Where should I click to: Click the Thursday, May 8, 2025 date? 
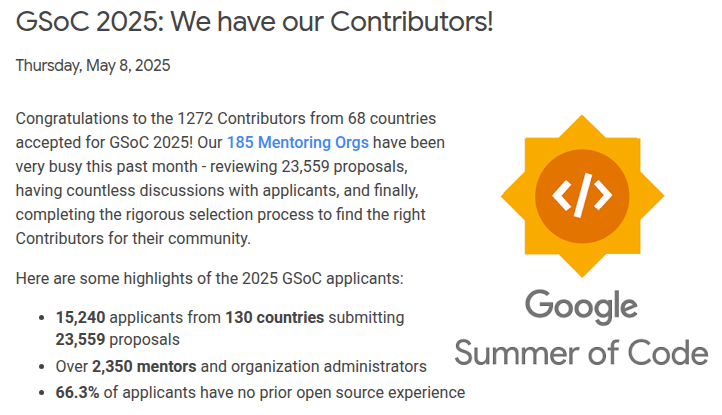(93, 65)
